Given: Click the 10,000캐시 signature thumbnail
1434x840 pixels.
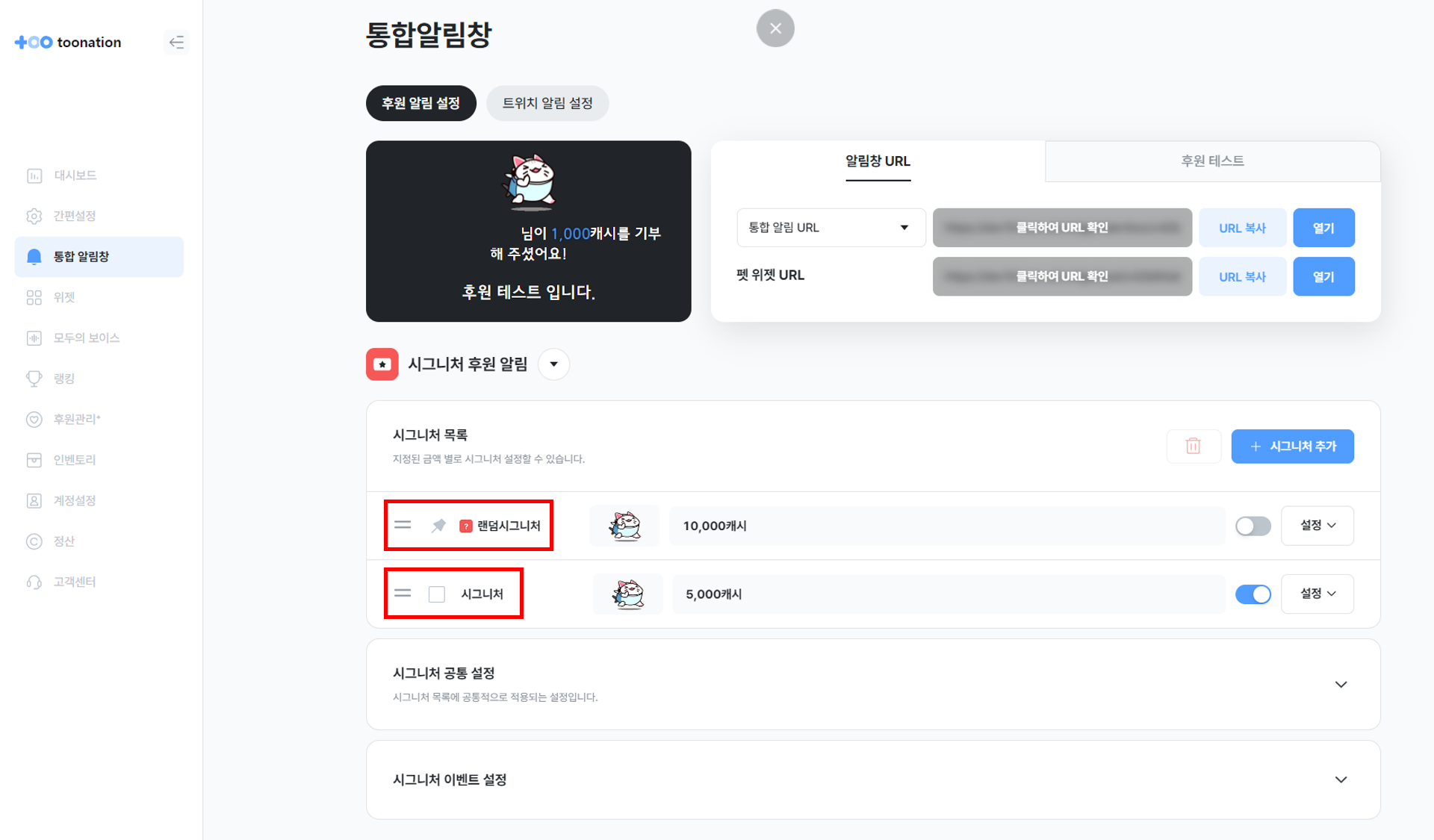Looking at the screenshot, I should click(624, 526).
